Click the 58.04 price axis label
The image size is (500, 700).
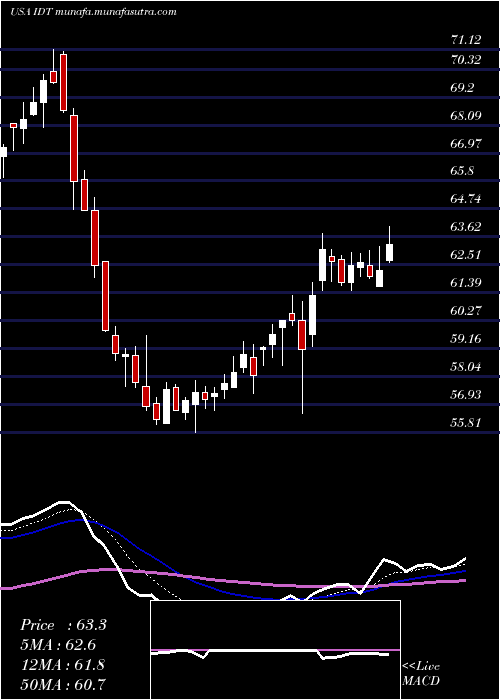tap(466, 367)
